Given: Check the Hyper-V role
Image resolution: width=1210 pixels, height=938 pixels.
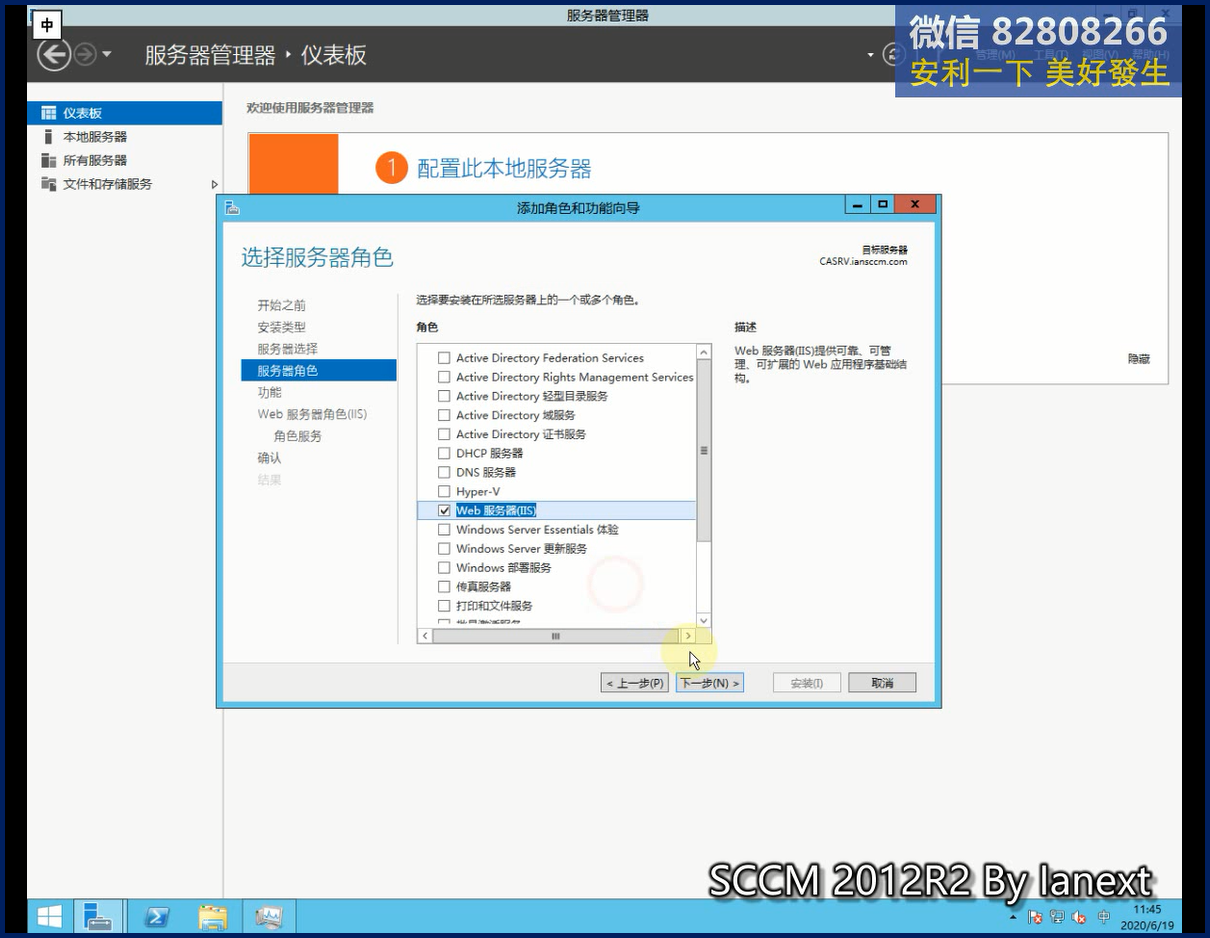Looking at the screenshot, I should coord(444,491).
